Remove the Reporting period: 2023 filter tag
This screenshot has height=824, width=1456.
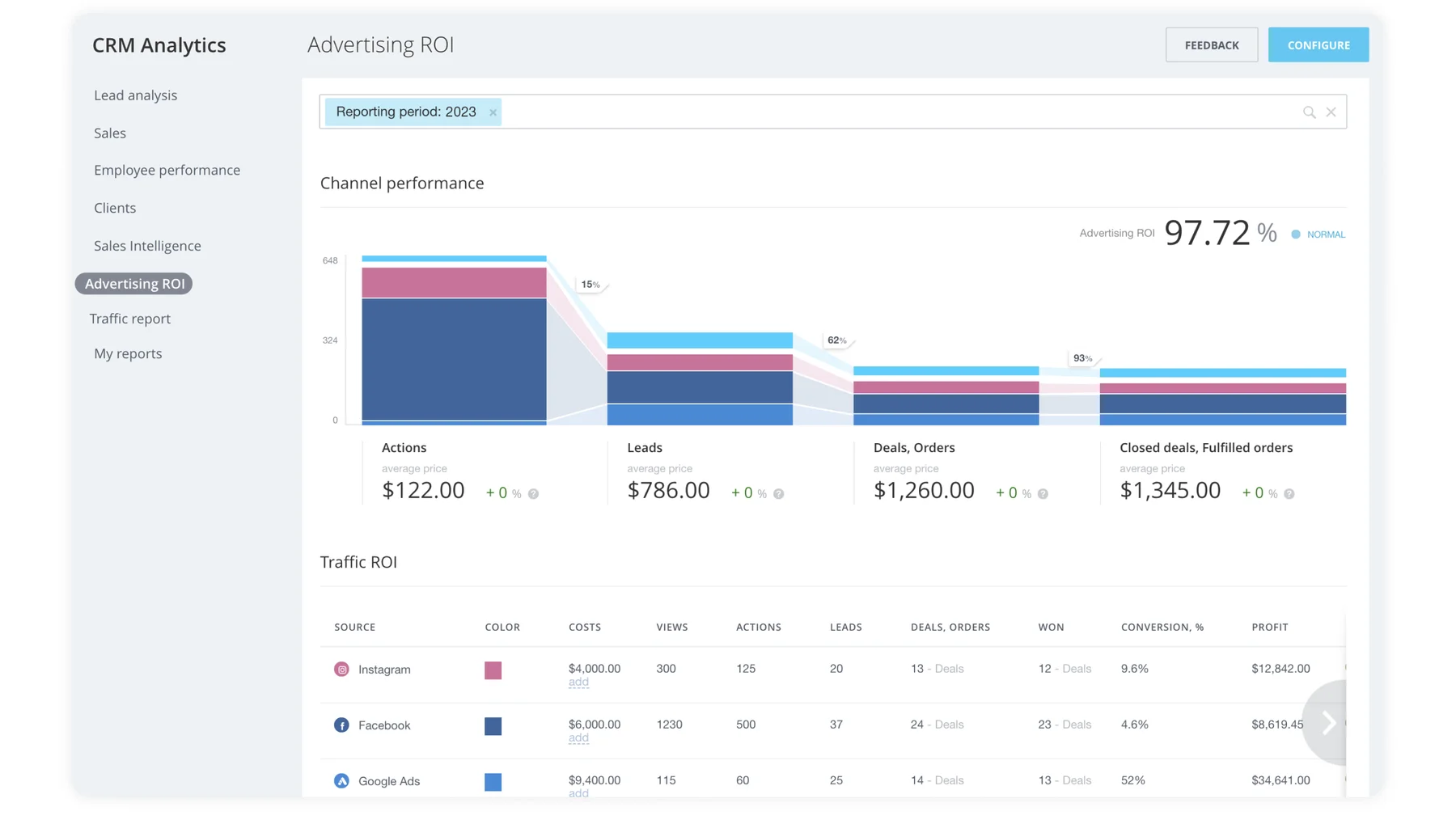pyautogui.click(x=493, y=112)
